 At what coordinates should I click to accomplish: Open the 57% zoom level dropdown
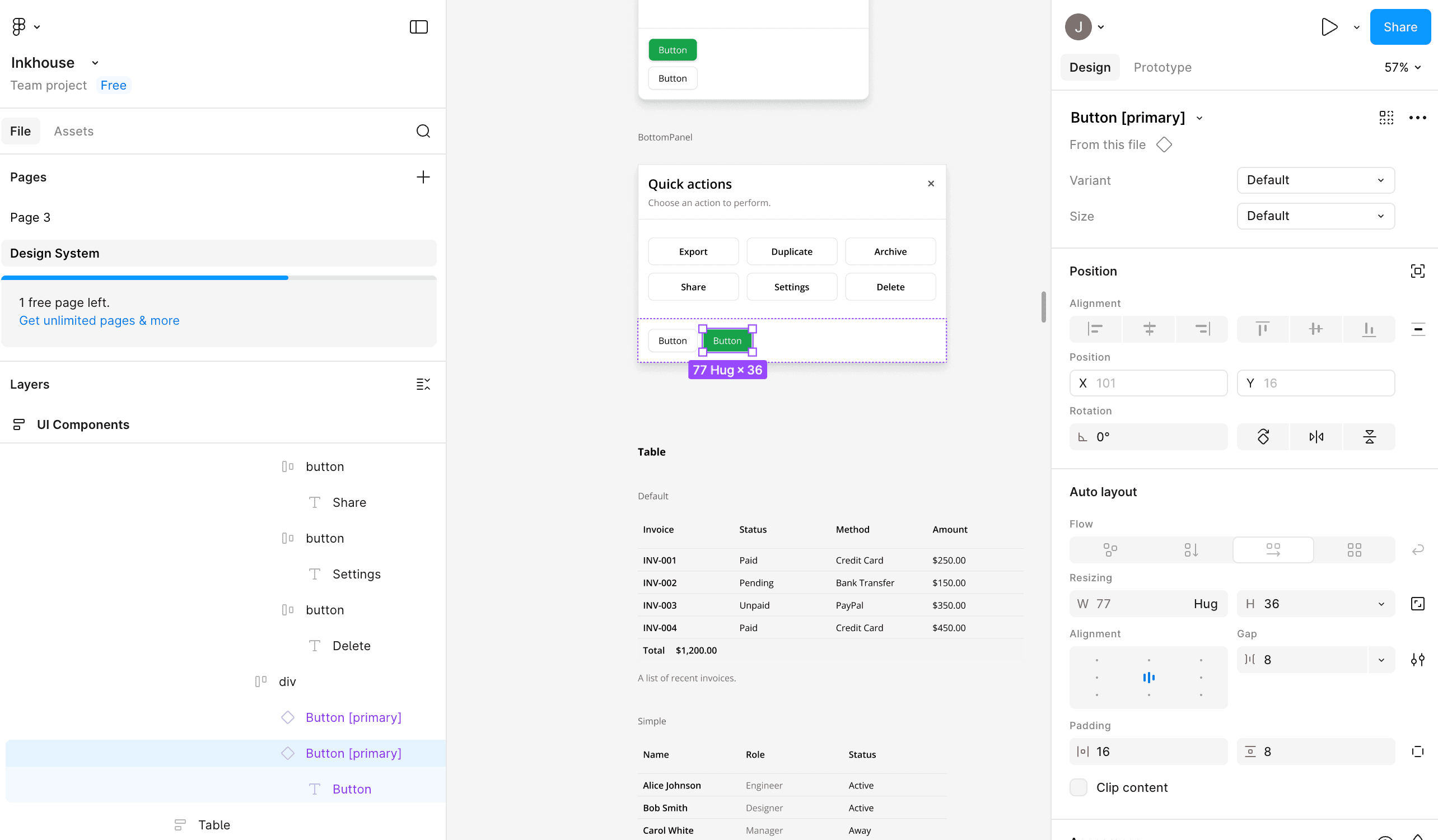[x=1402, y=67]
